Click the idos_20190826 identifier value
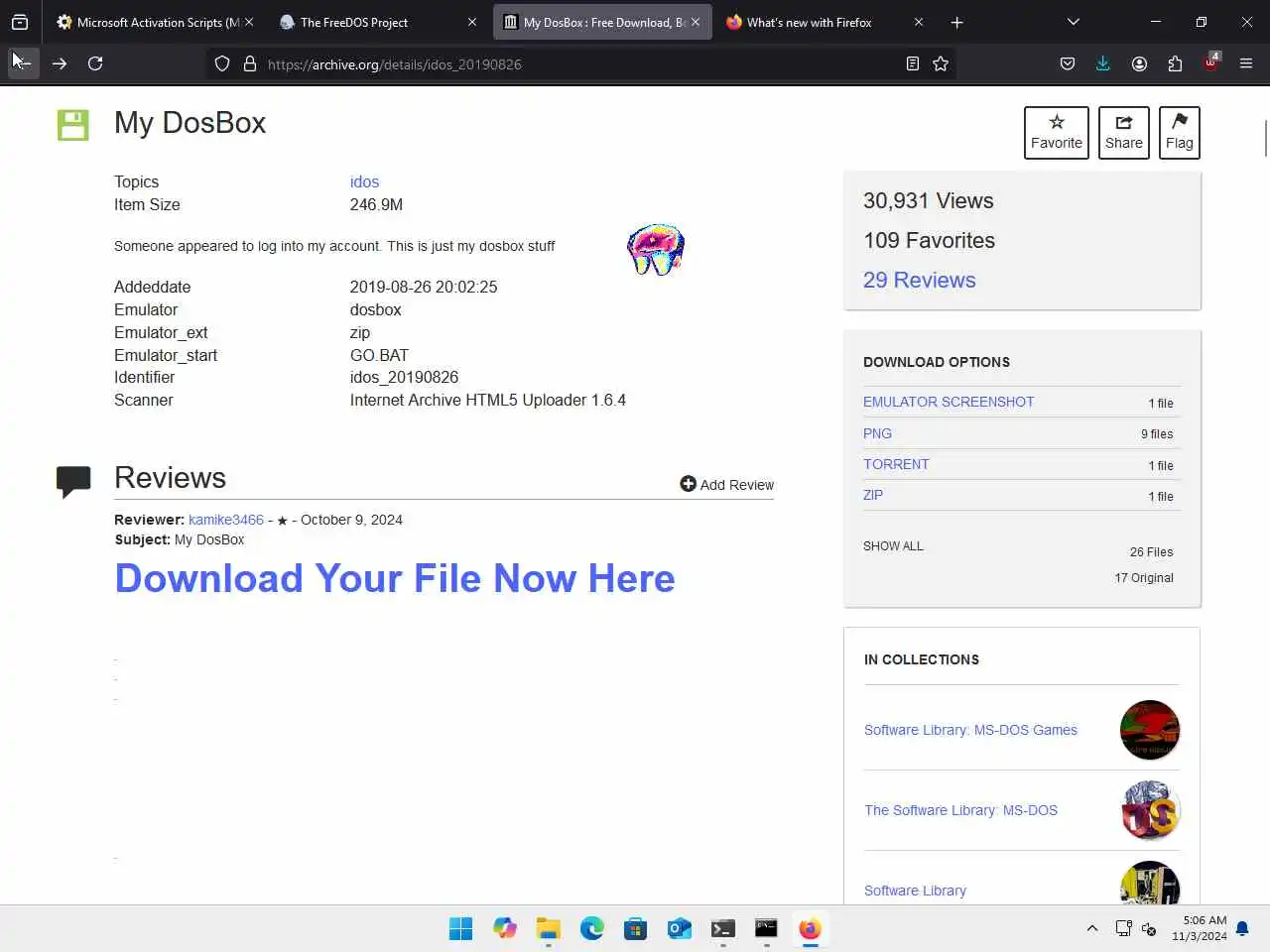This screenshot has height=952, width=1270. point(404,377)
